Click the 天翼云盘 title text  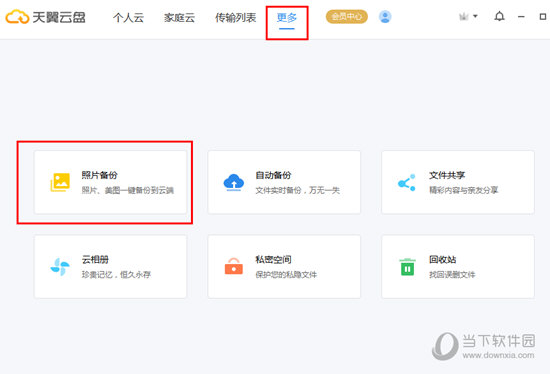[x=59, y=17]
